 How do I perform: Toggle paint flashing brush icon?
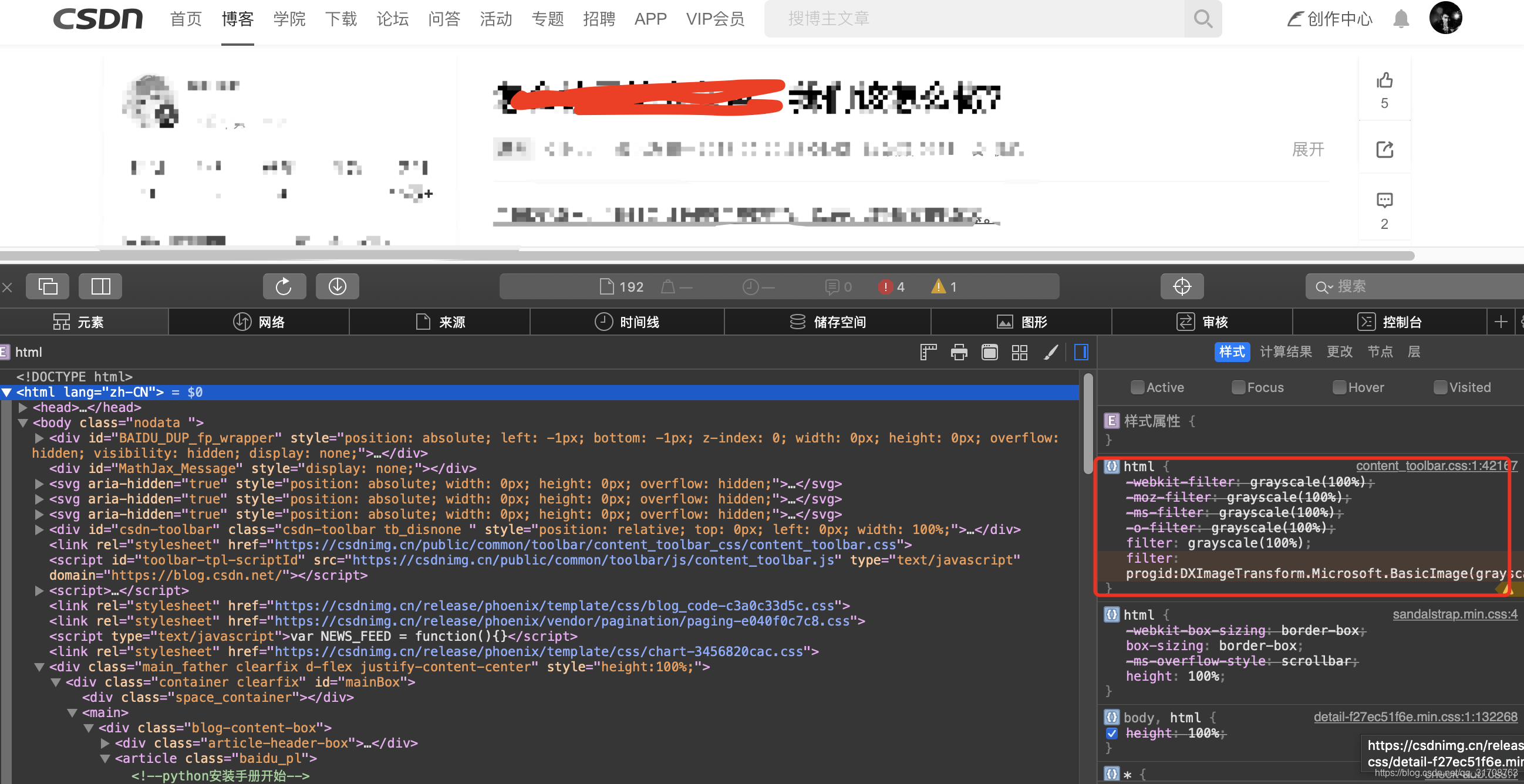[x=1050, y=352]
